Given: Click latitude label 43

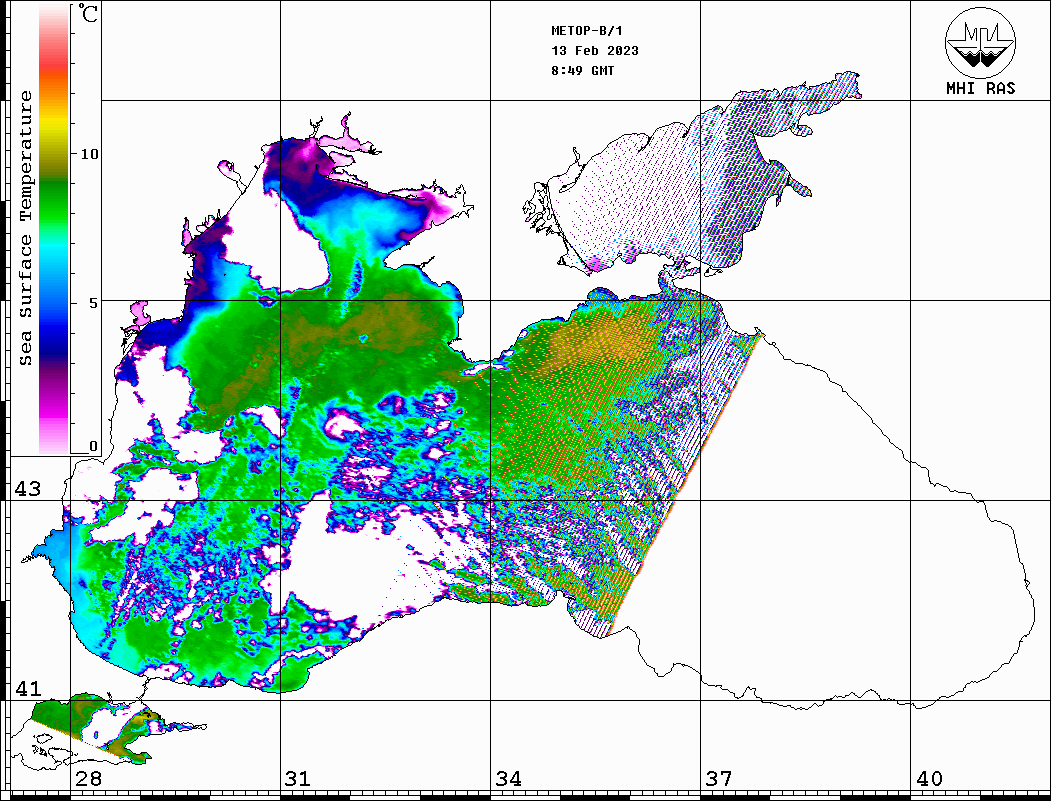Looking at the screenshot, I should [x=28, y=489].
